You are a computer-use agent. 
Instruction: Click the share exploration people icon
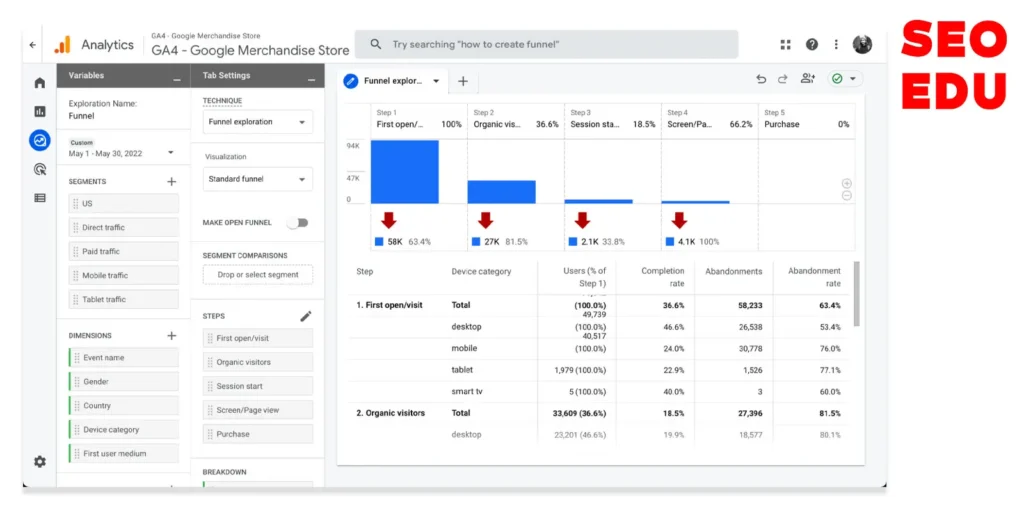(807, 79)
